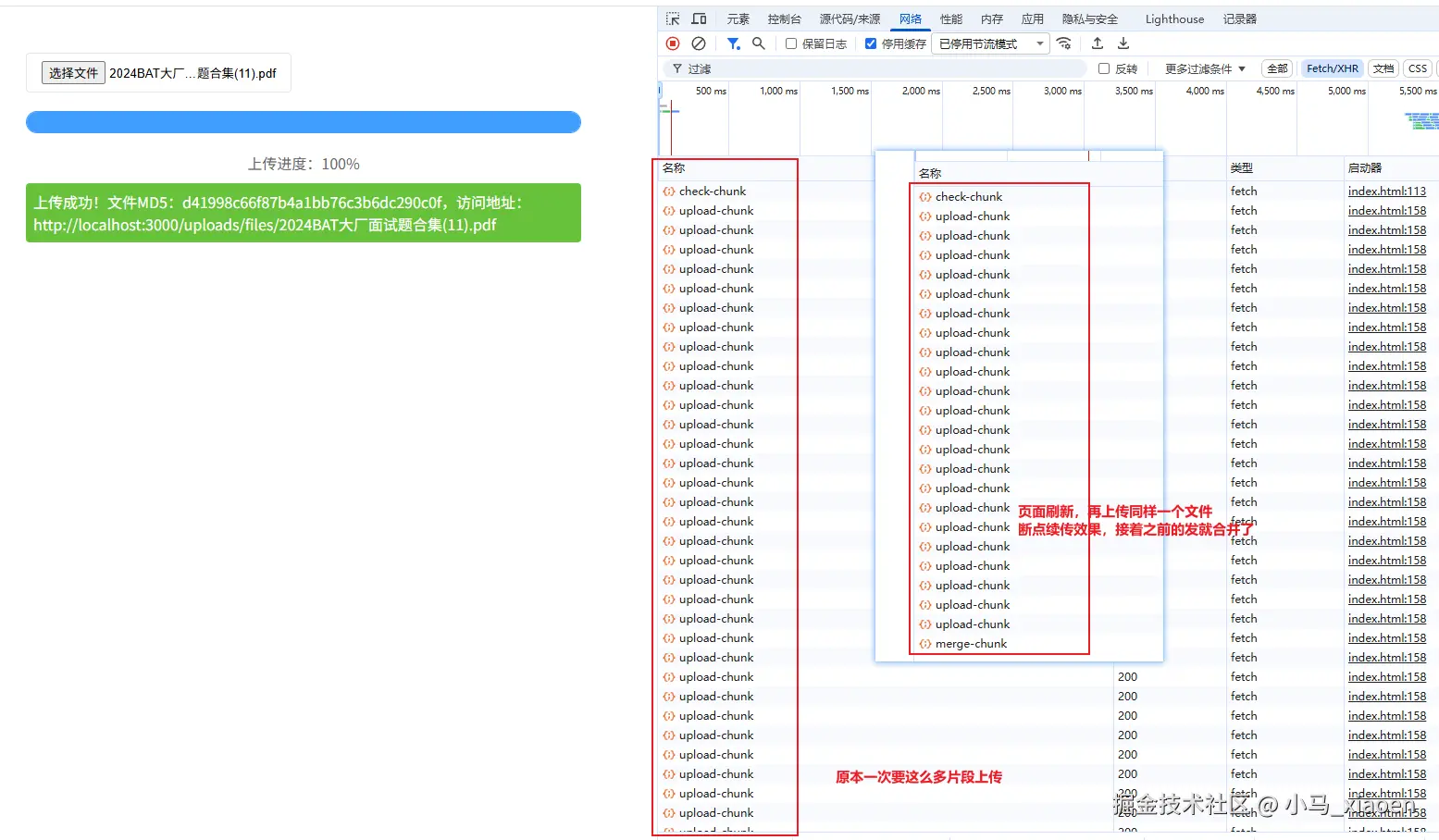Screen dimensions: 1439x840
Task: Click the 选择文件 file chooser button
Action: pos(73,73)
